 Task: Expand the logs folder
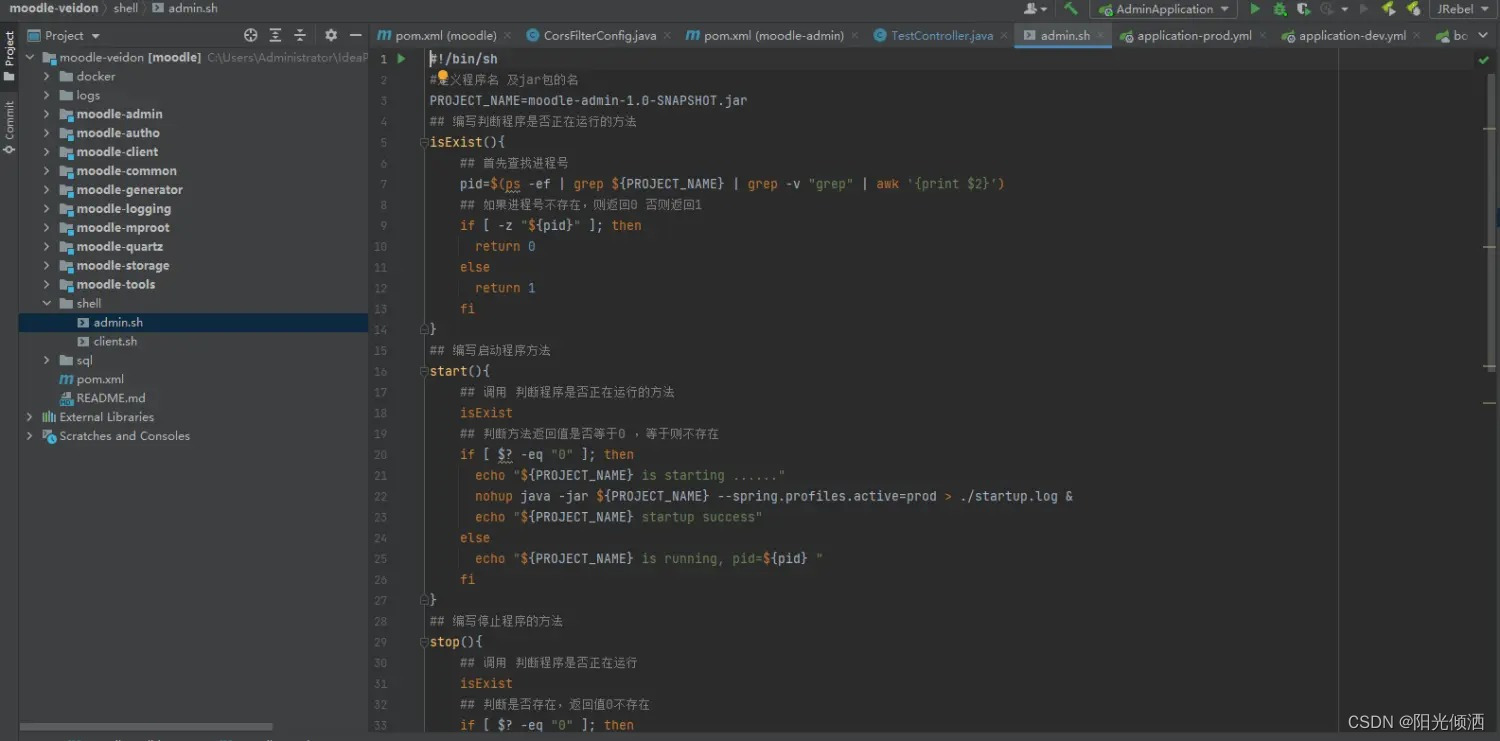pos(47,95)
